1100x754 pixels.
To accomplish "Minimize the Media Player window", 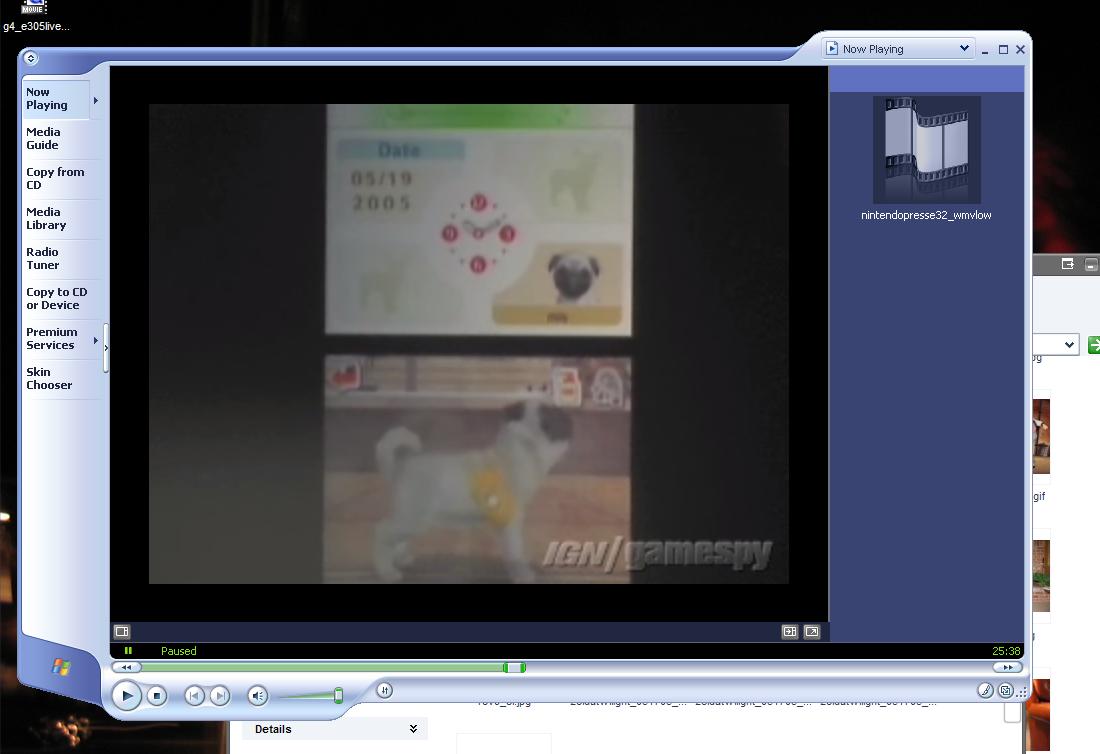I will (986, 50).
